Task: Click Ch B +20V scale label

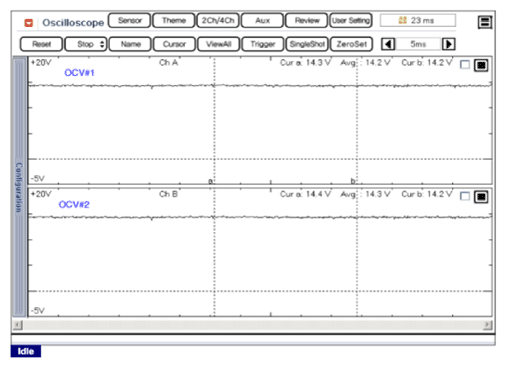Action: click(x=41, y=194)
